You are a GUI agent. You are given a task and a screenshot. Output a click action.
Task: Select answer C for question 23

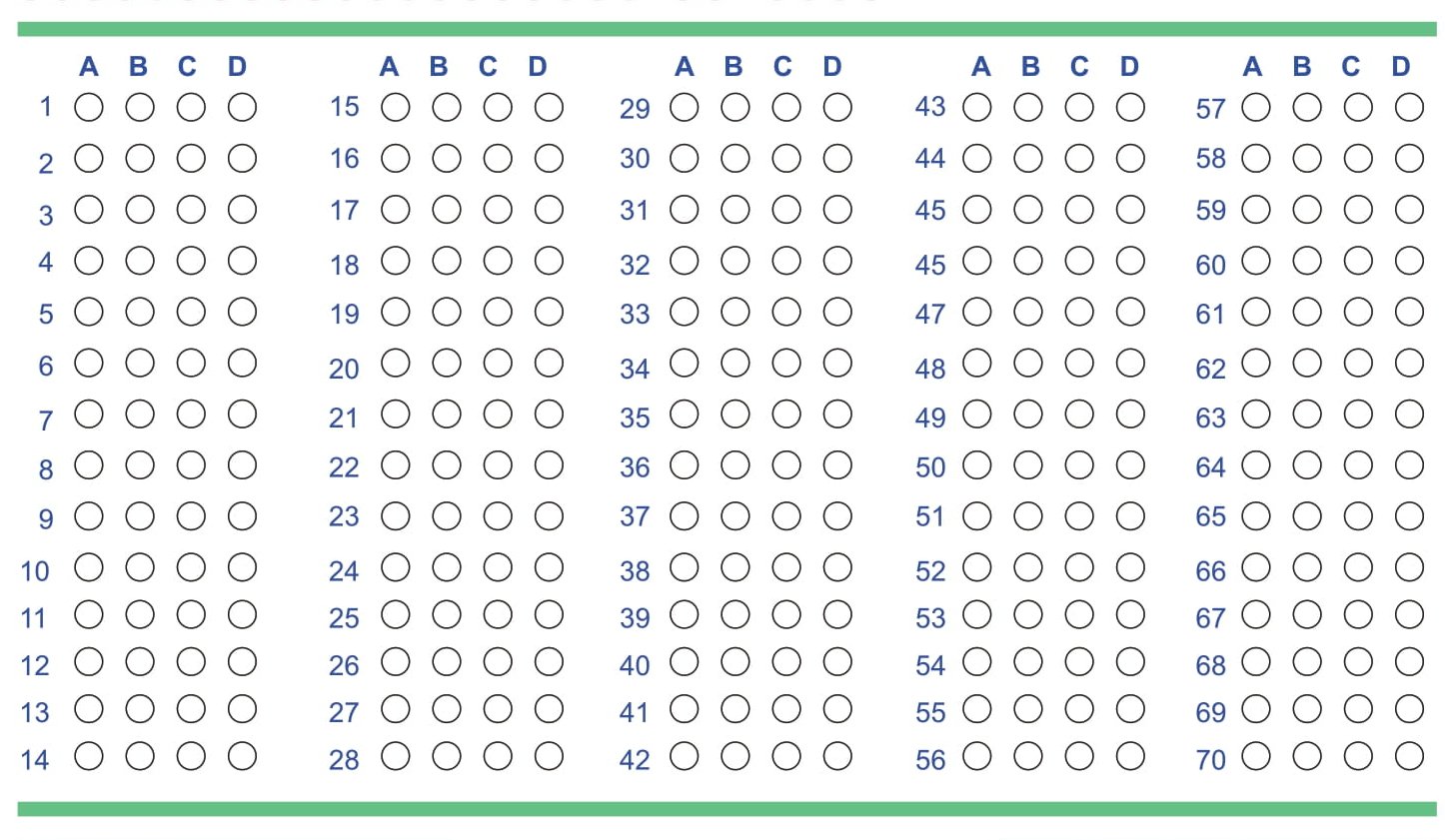point(498,515)
